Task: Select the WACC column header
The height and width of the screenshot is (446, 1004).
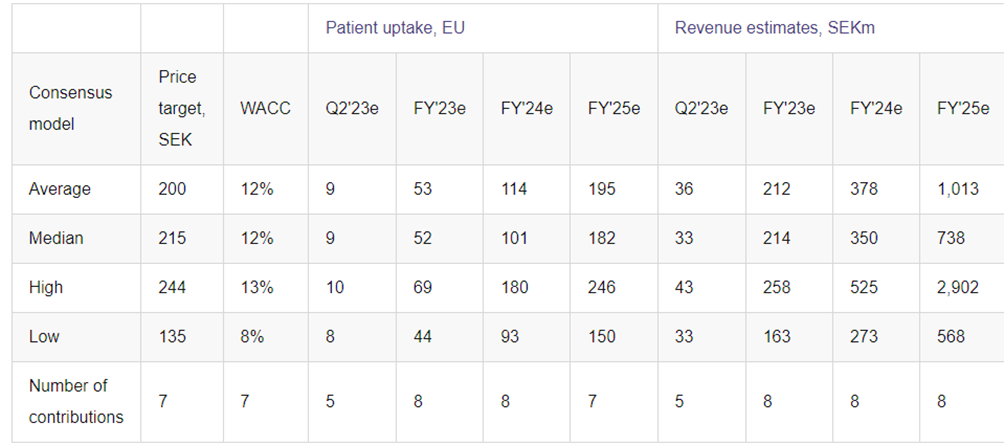Action: click(x=265, y=108)
